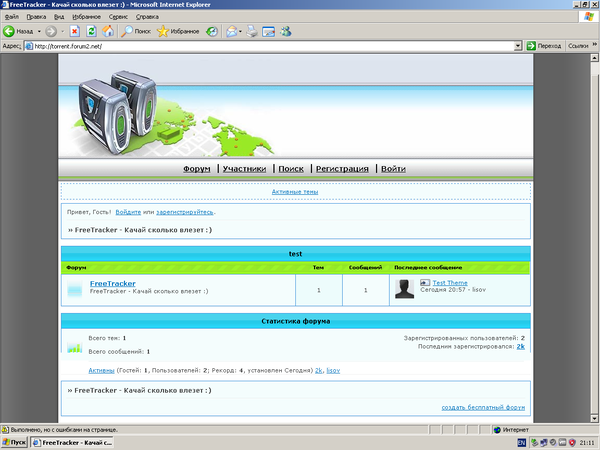Click the Edit page toolbar icon
This screenshot has width=600, height=450.
coord(269,31)
